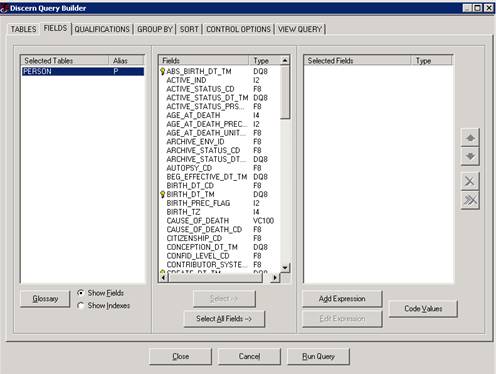The image size is (496, 374).
Task: Select the BEG_EFFECTIVE_DT_TM field
Action: pos(207,177)
